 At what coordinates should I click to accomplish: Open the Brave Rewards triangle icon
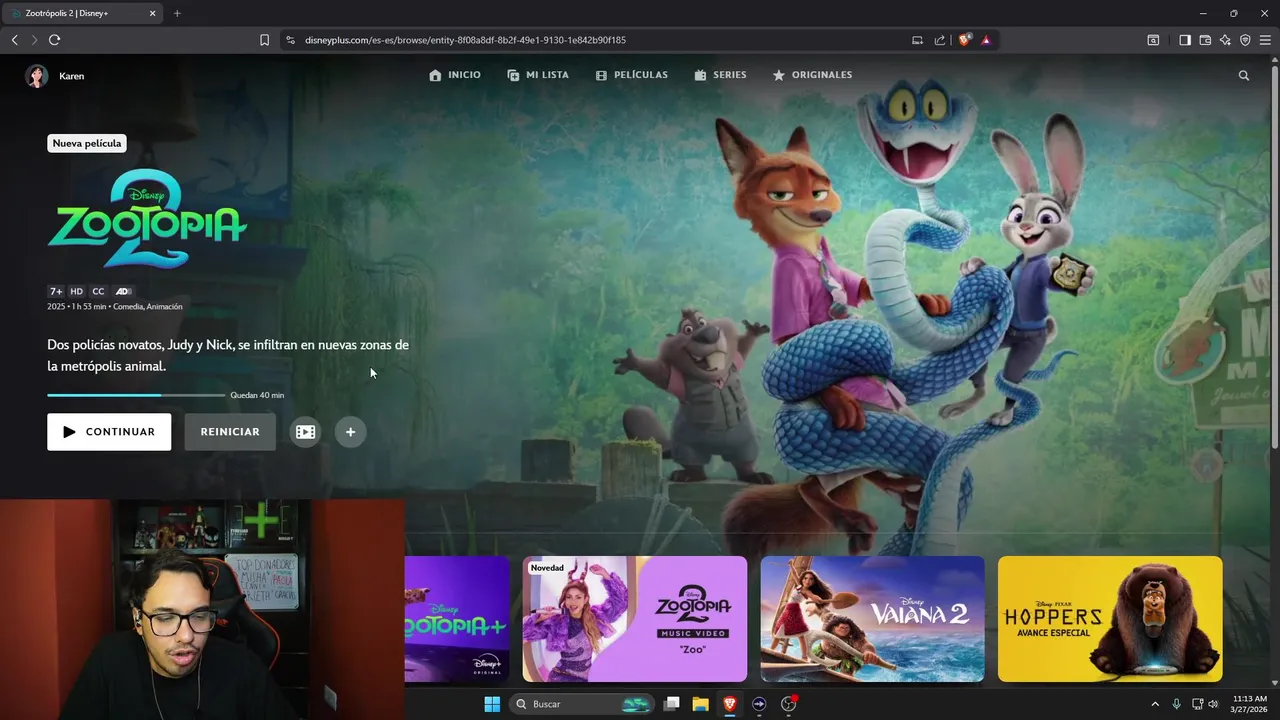click(986, 40)
